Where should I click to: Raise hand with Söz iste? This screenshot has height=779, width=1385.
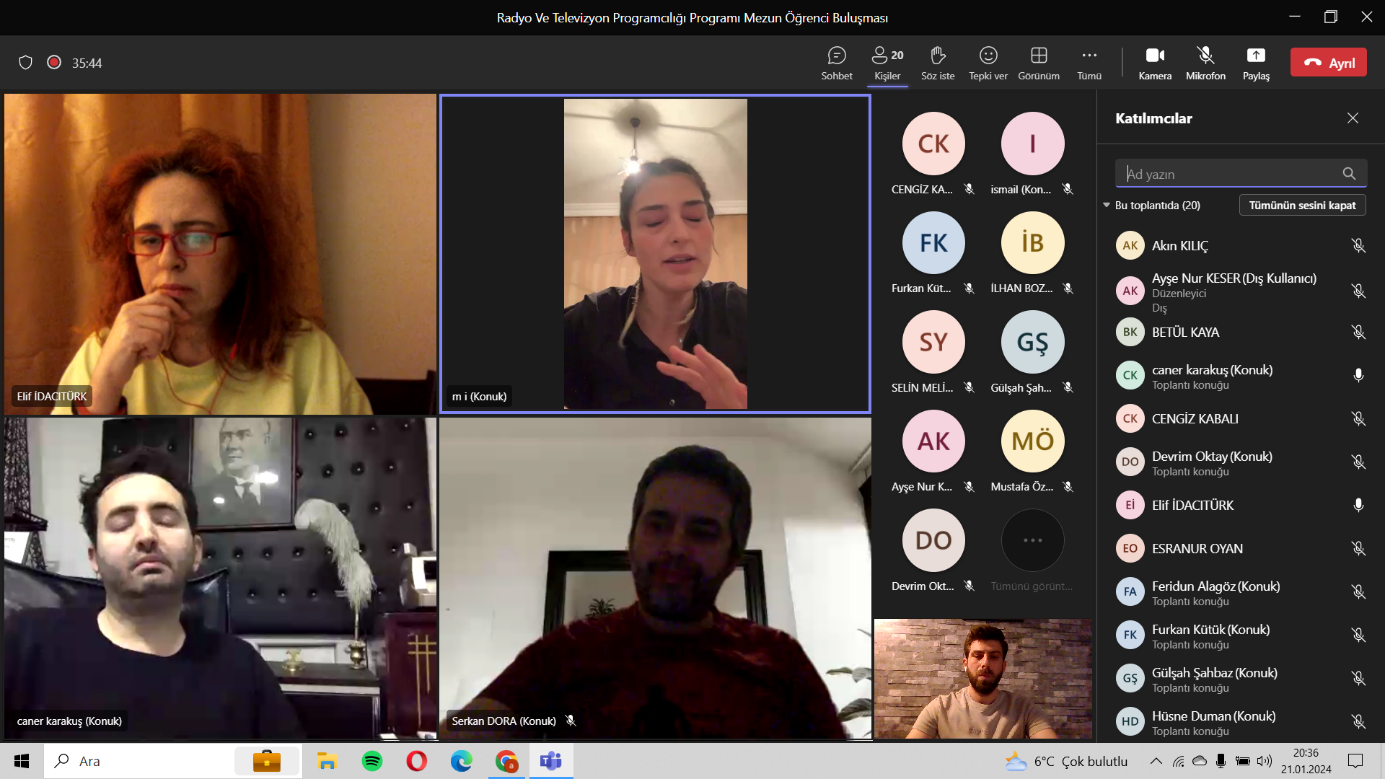pos(938,63)
